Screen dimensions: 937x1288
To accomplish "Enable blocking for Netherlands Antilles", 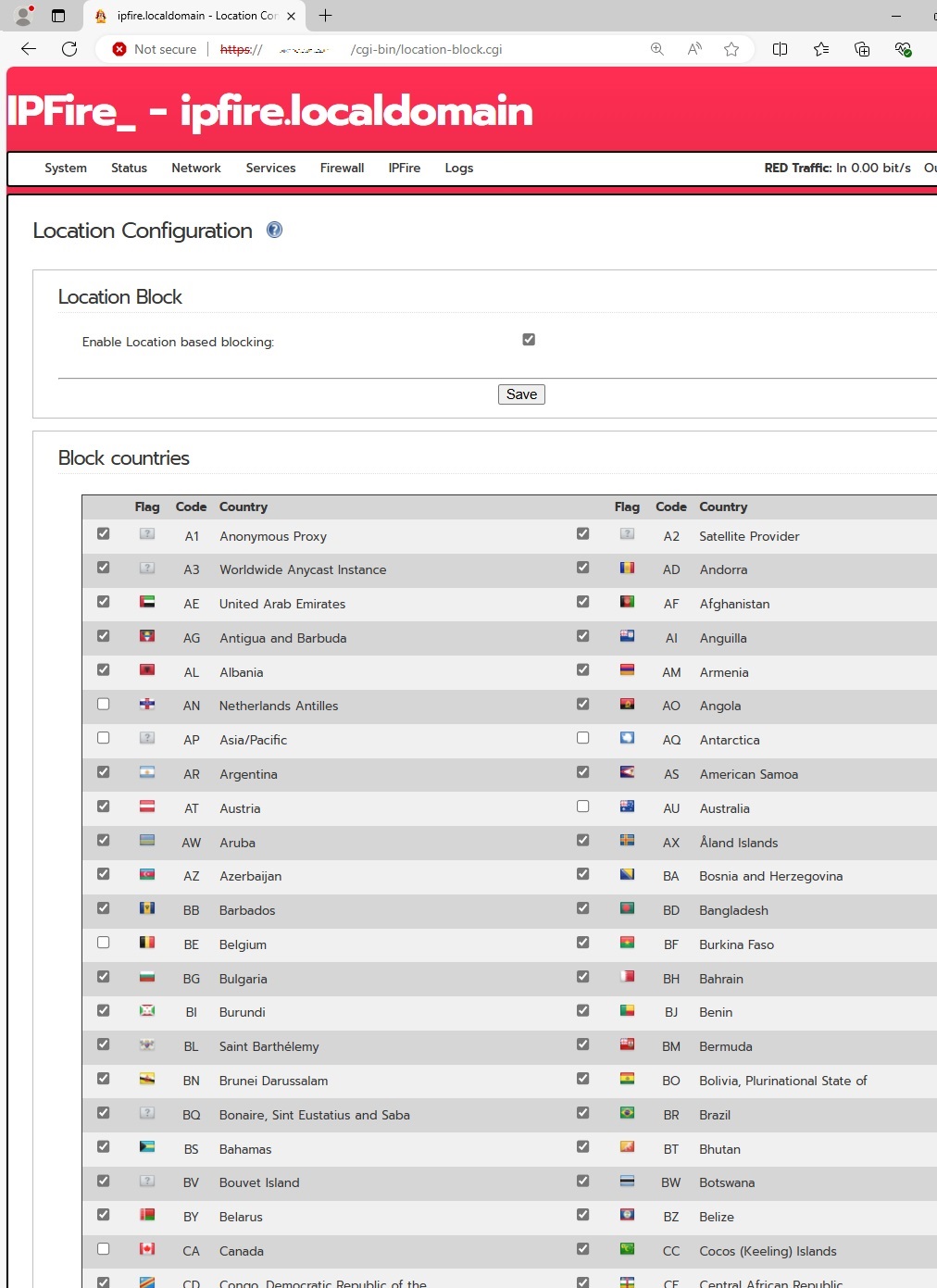I will [x=103, y=704].
